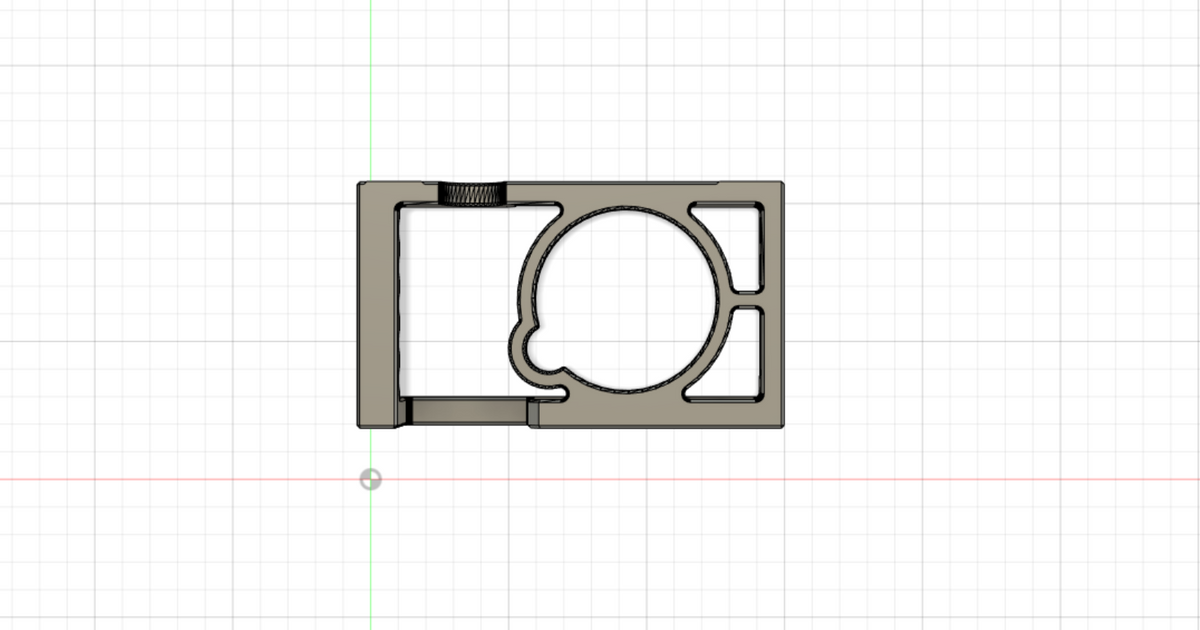Screen dimensions: 1200x630
Task: Select the recessed slot on bottom edge
Action: coord(468,411)
